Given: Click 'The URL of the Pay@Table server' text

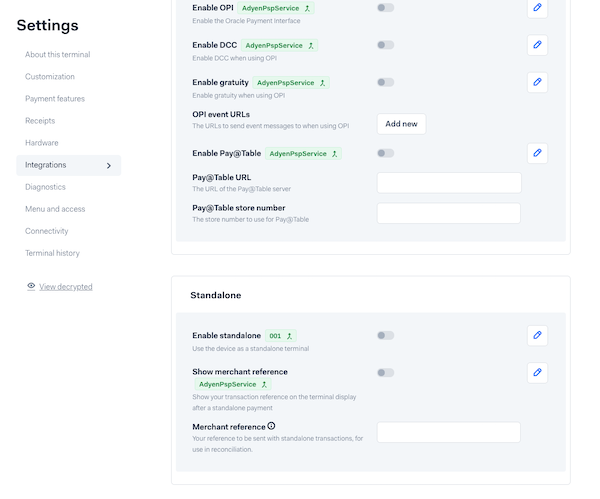Looking at the screenshot, I should (241, 189).
